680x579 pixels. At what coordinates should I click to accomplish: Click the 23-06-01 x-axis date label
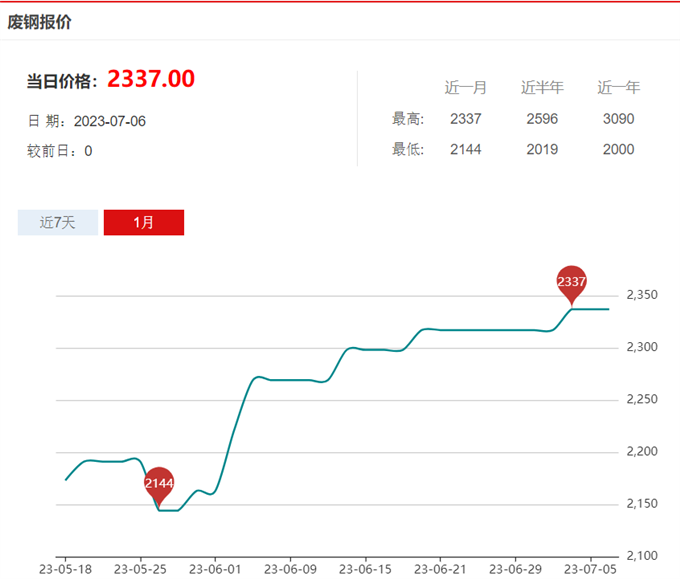coord(215,568)
